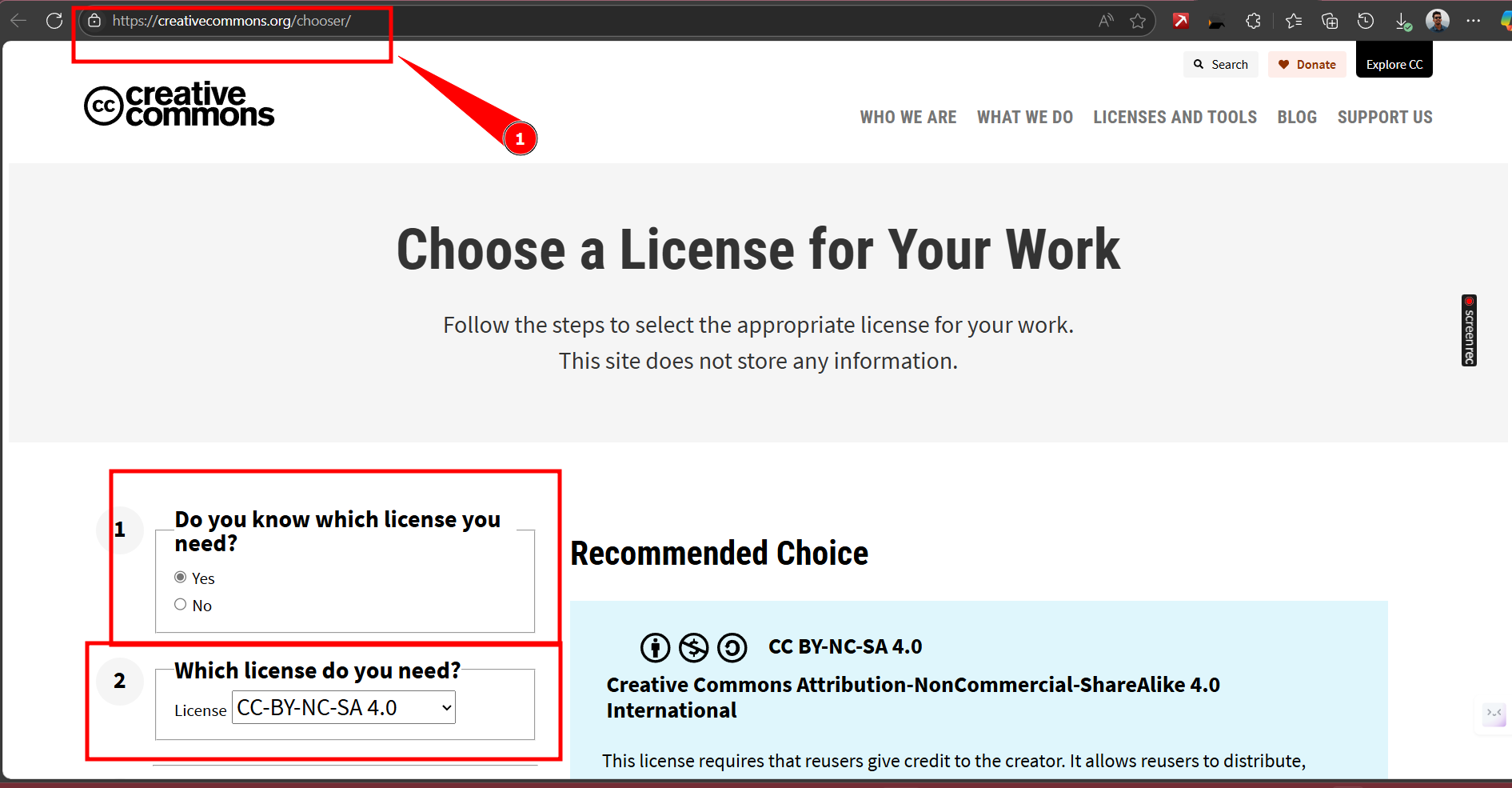Select Yes for knowing which license
This screenshot has height=788, width=1512.
point(181,578)
